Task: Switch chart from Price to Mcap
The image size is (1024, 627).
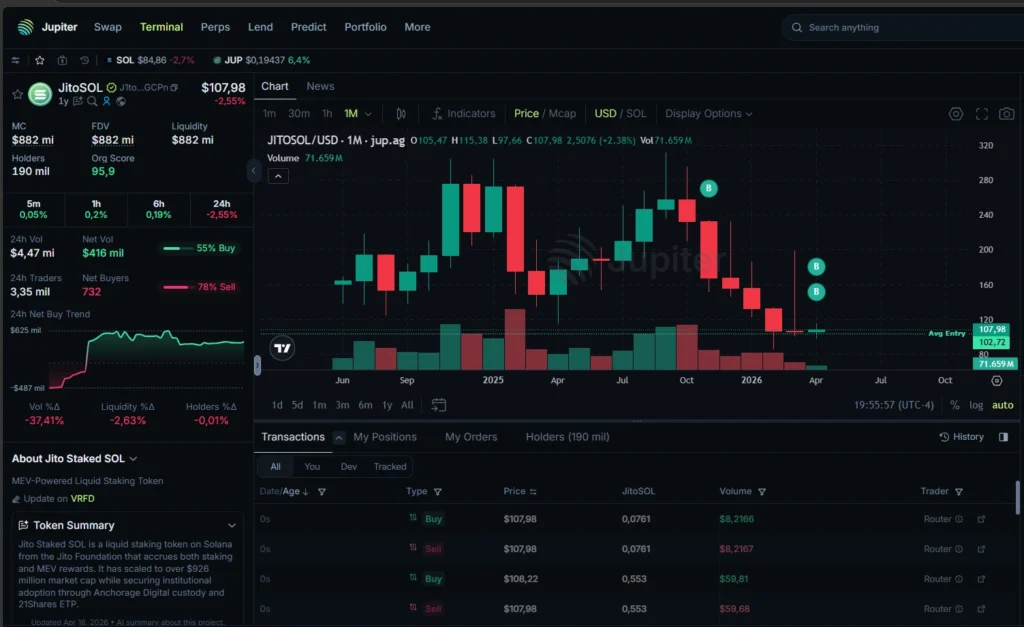Action: [x=562, y=114]
